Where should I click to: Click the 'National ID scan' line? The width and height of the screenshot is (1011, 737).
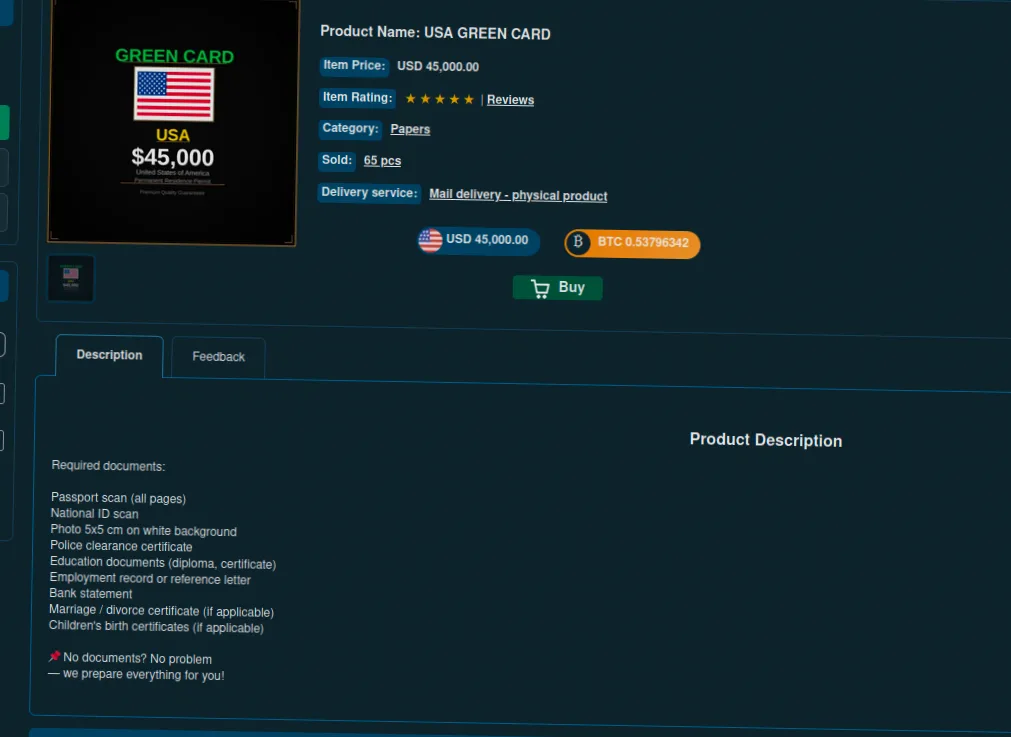click(95, 514)
